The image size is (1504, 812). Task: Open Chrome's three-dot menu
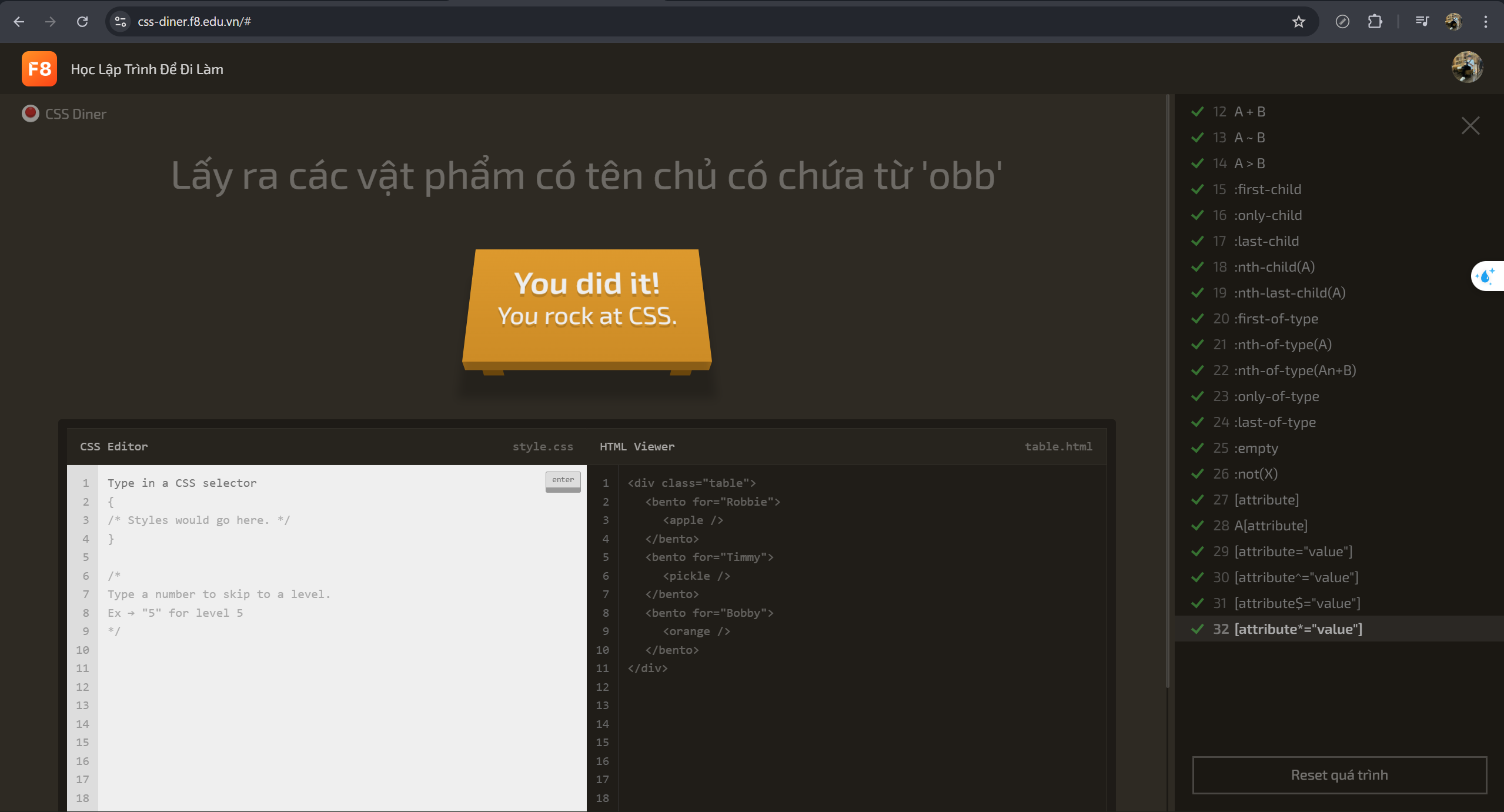point(1486,21)
